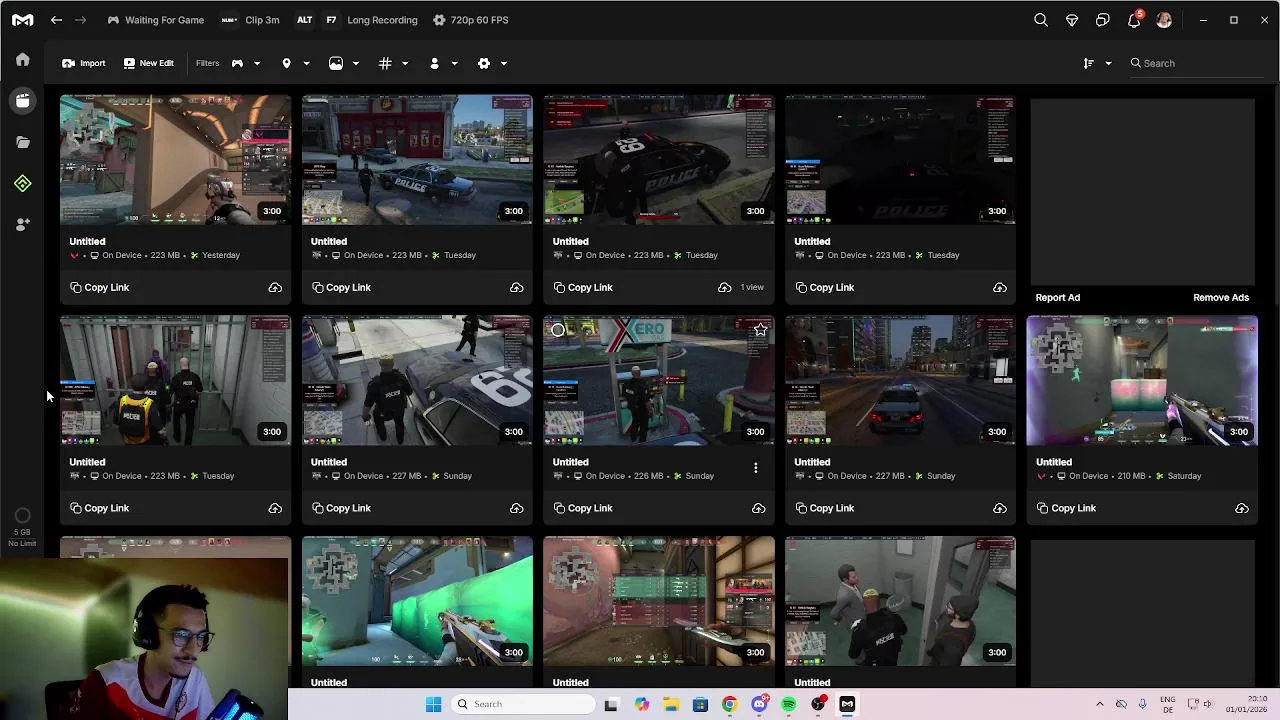
Task: Open the Saturday clip thumbnail with purple rifle
Action: click(1142, 381)
